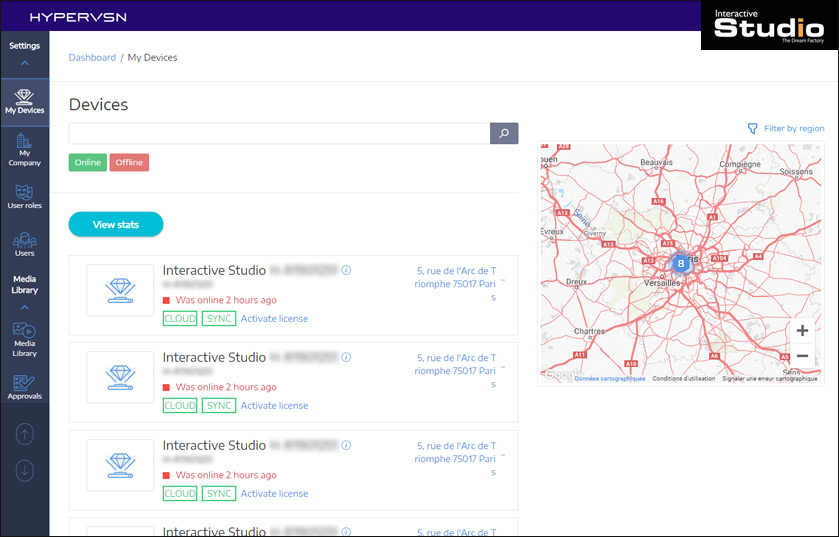Click first Interactive Studio device name
Image resolution: width=839 pixels, height=537 pixels.
214,270
